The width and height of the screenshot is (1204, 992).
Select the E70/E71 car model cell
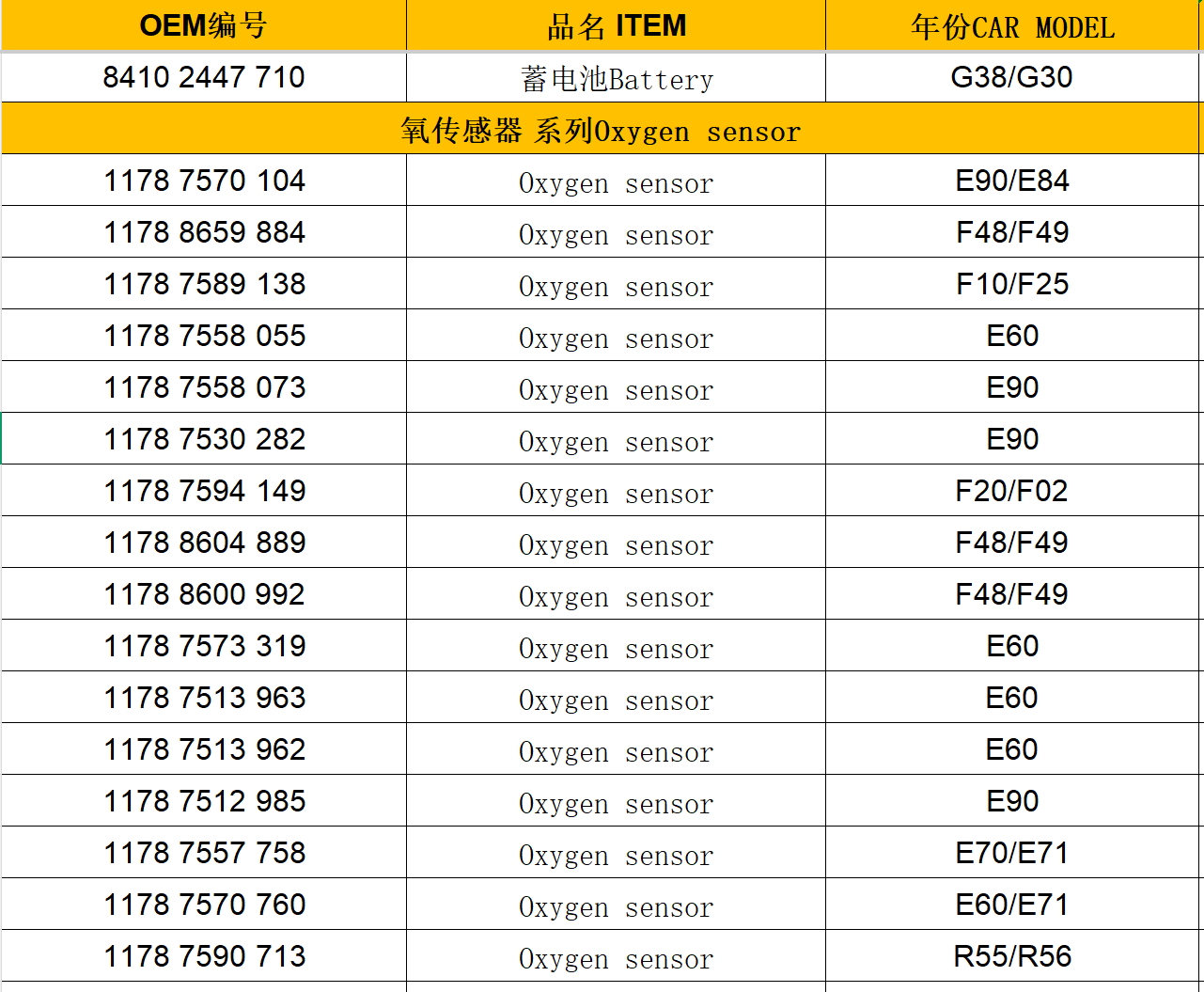tap(1012, 853)
